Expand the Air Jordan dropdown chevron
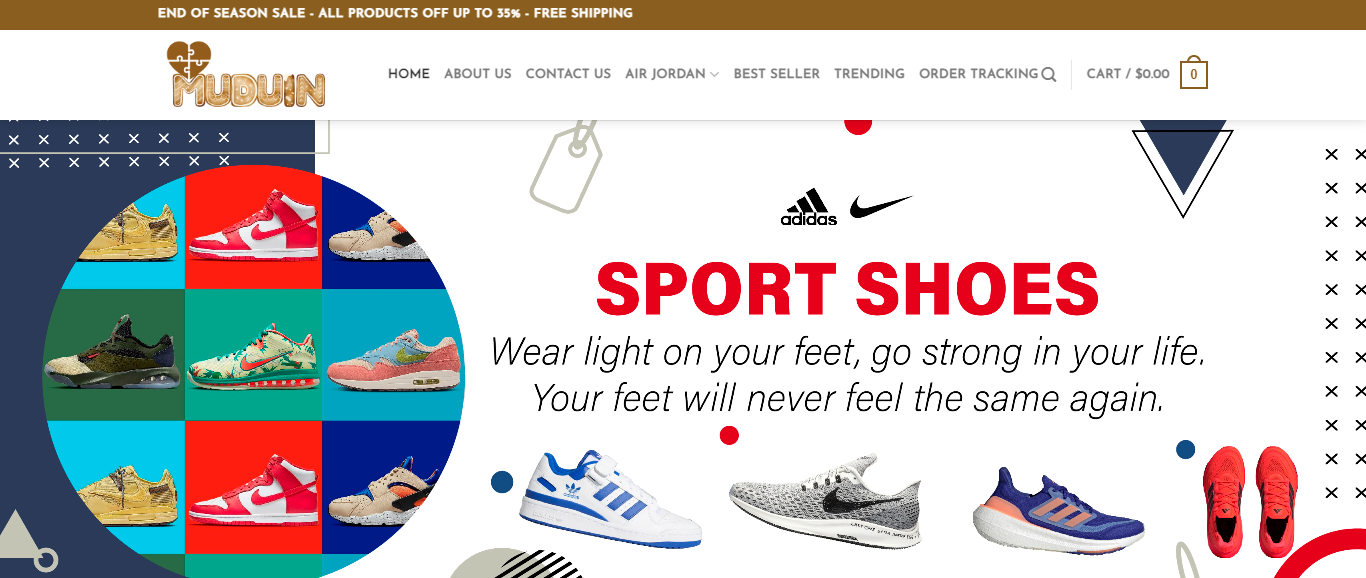The height and width of the screenshot is (578, 1366). point(714,75)
